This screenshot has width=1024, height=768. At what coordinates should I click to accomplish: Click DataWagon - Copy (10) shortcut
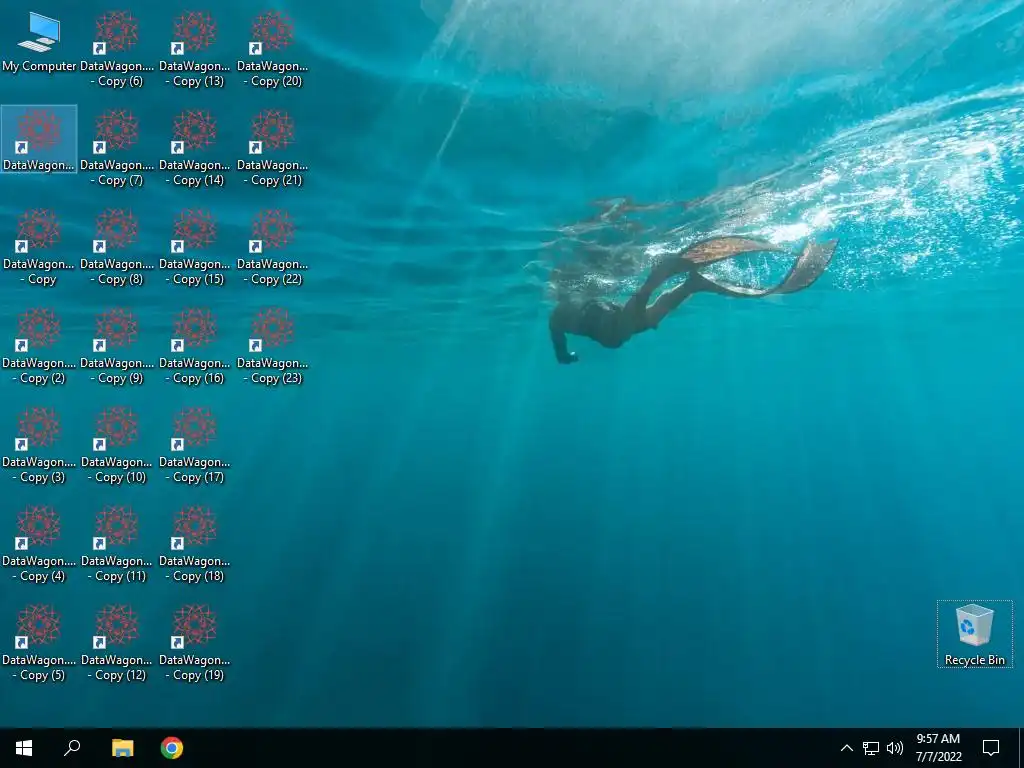(117, 446)
